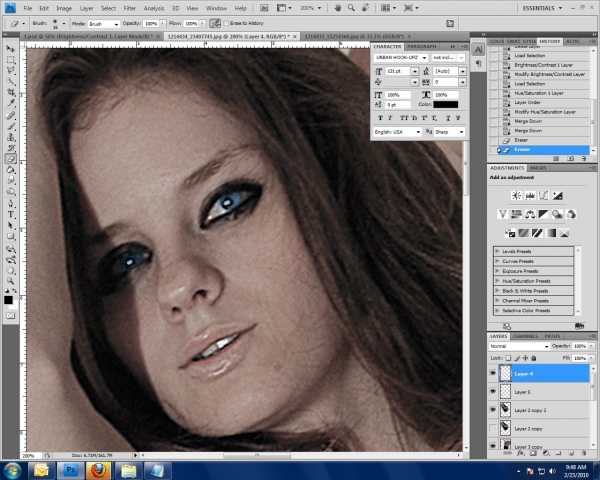Image resolution: width=600 pixels, height=480 pixels.
Task: Switch to the Paragraph tab
Action: 422,46
